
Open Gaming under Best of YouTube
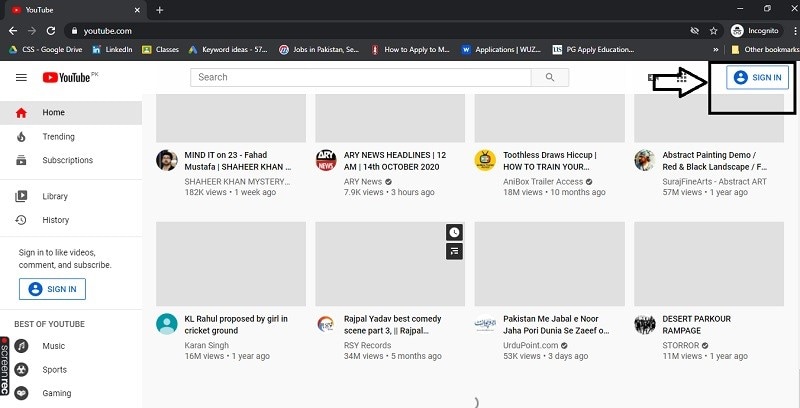71,393
